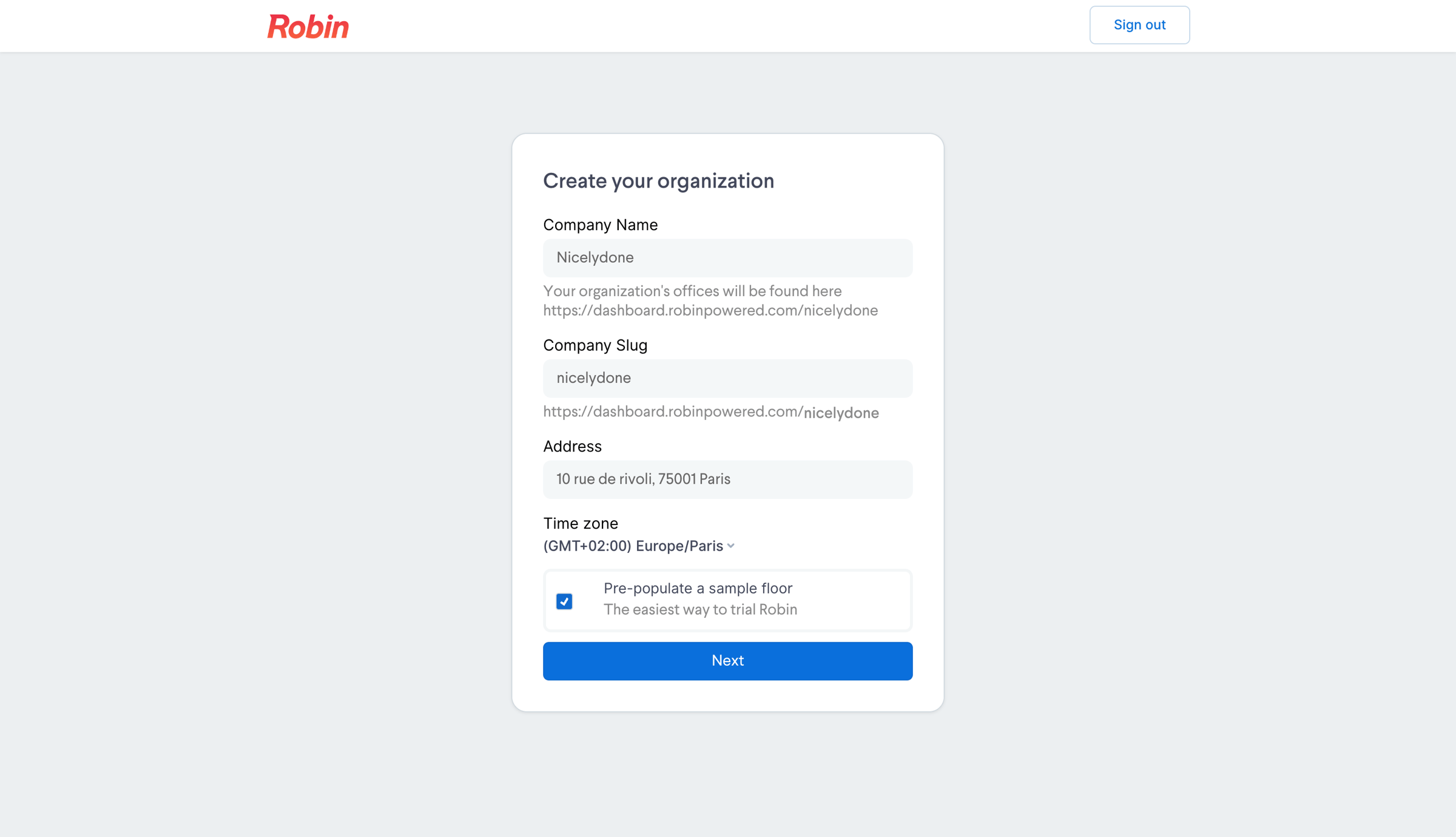
Task: Click into the Address field
Action: (727, 479)
